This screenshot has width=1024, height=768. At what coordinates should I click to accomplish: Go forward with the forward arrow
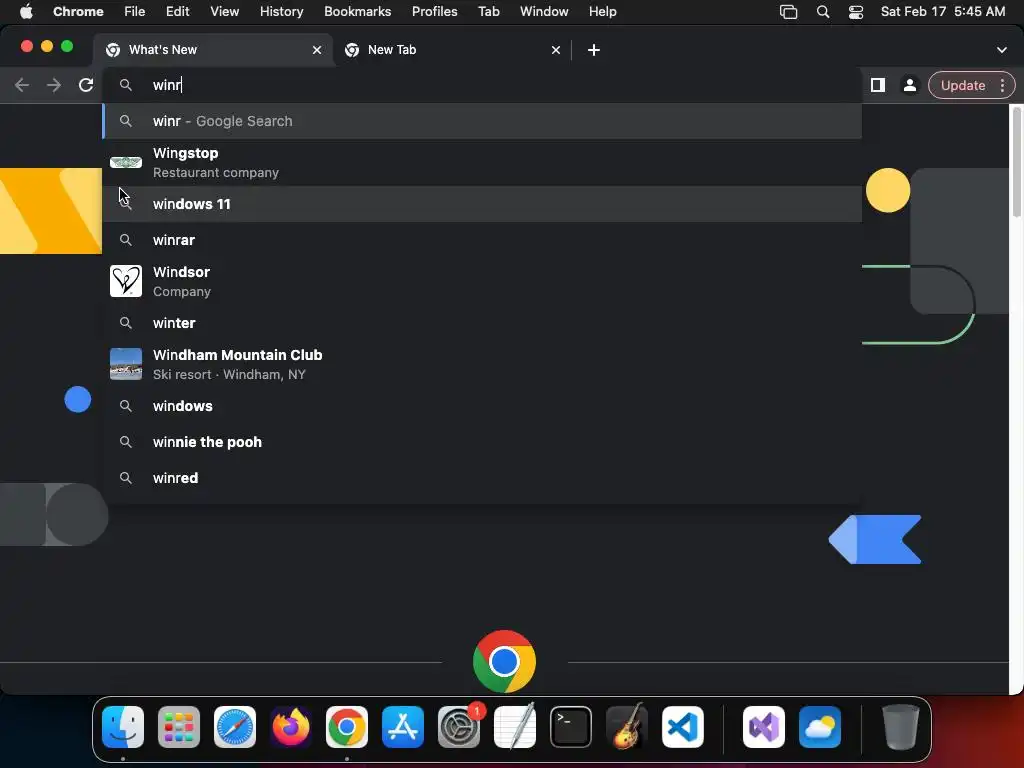coord(54,85)
